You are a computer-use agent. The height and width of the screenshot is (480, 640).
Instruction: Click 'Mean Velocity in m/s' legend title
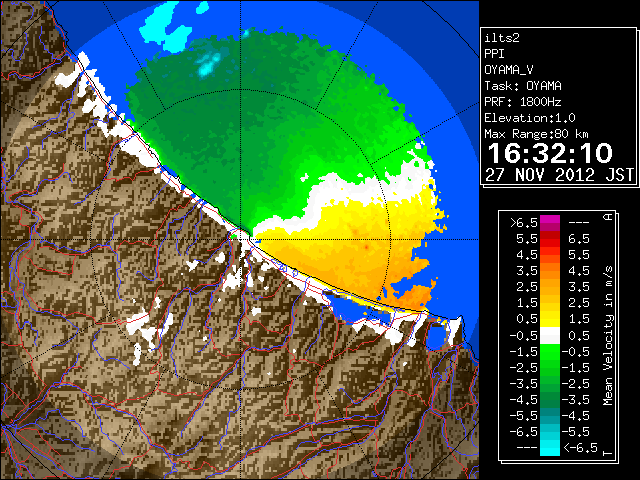[608, 336]
